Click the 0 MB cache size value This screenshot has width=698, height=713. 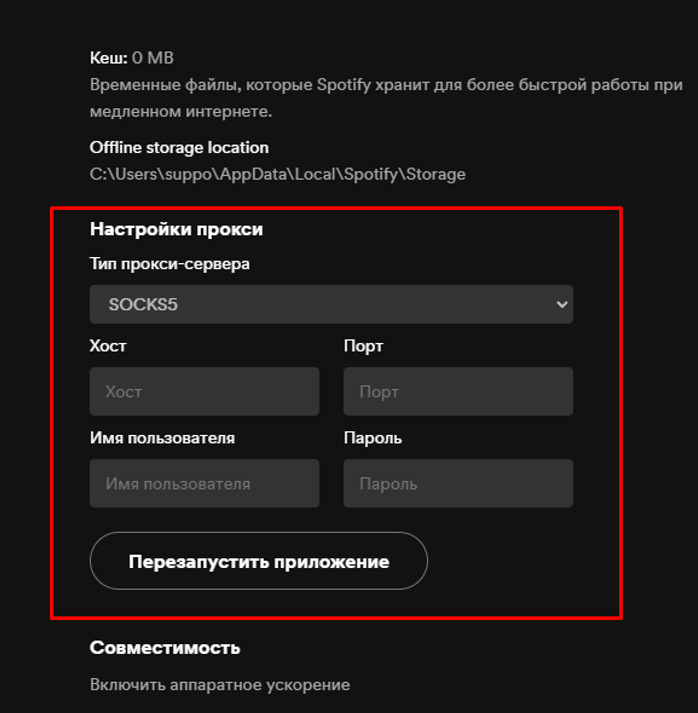point(153,58)
